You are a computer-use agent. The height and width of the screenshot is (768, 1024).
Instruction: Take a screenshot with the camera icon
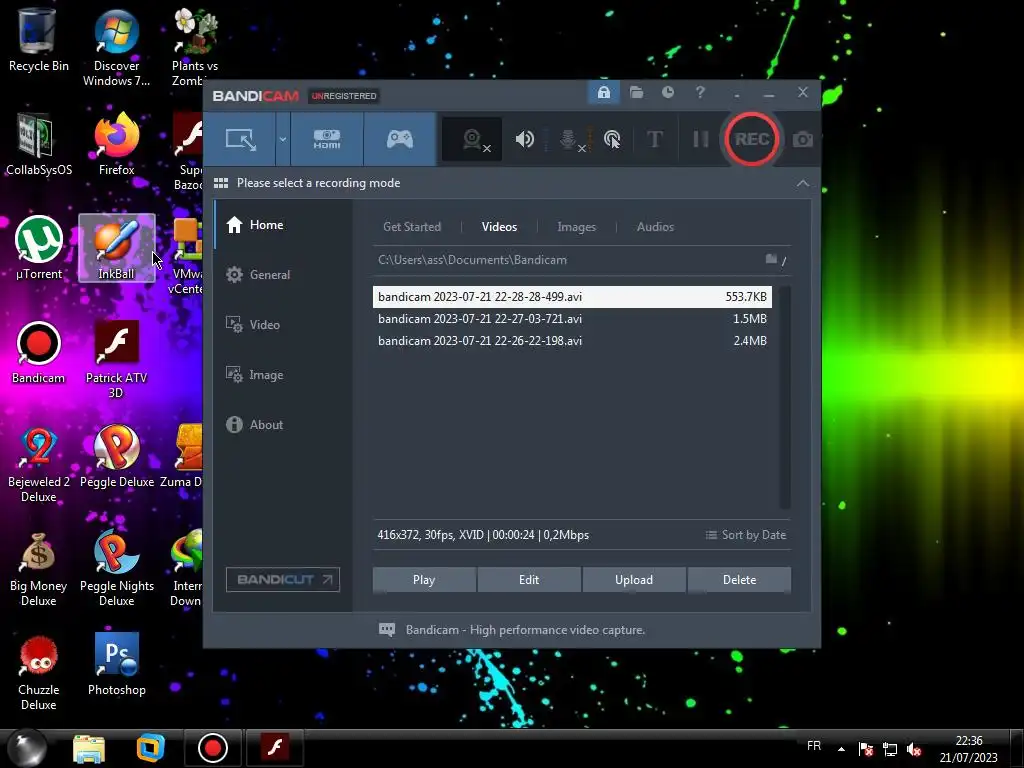tap(803, 139)
